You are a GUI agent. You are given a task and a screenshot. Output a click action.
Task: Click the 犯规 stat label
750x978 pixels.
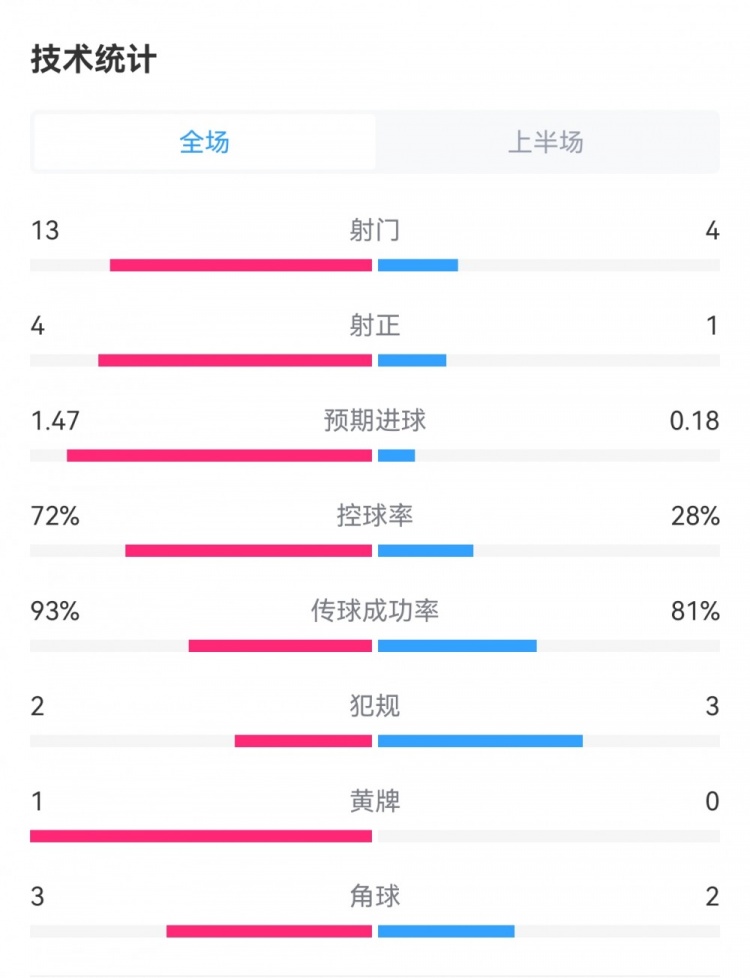point(375,706)
